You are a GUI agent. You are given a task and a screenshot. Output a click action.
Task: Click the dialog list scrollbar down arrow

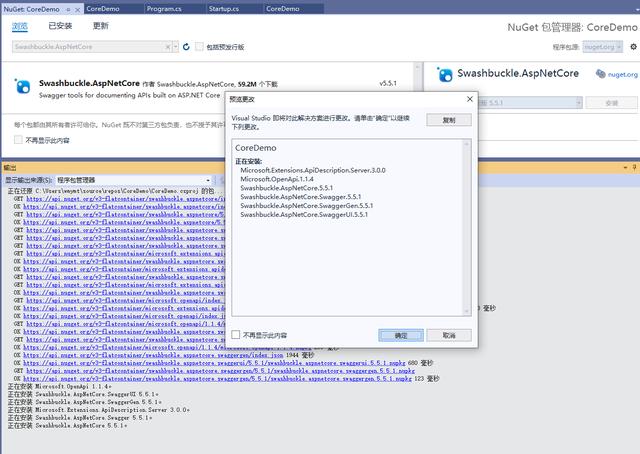467,312
